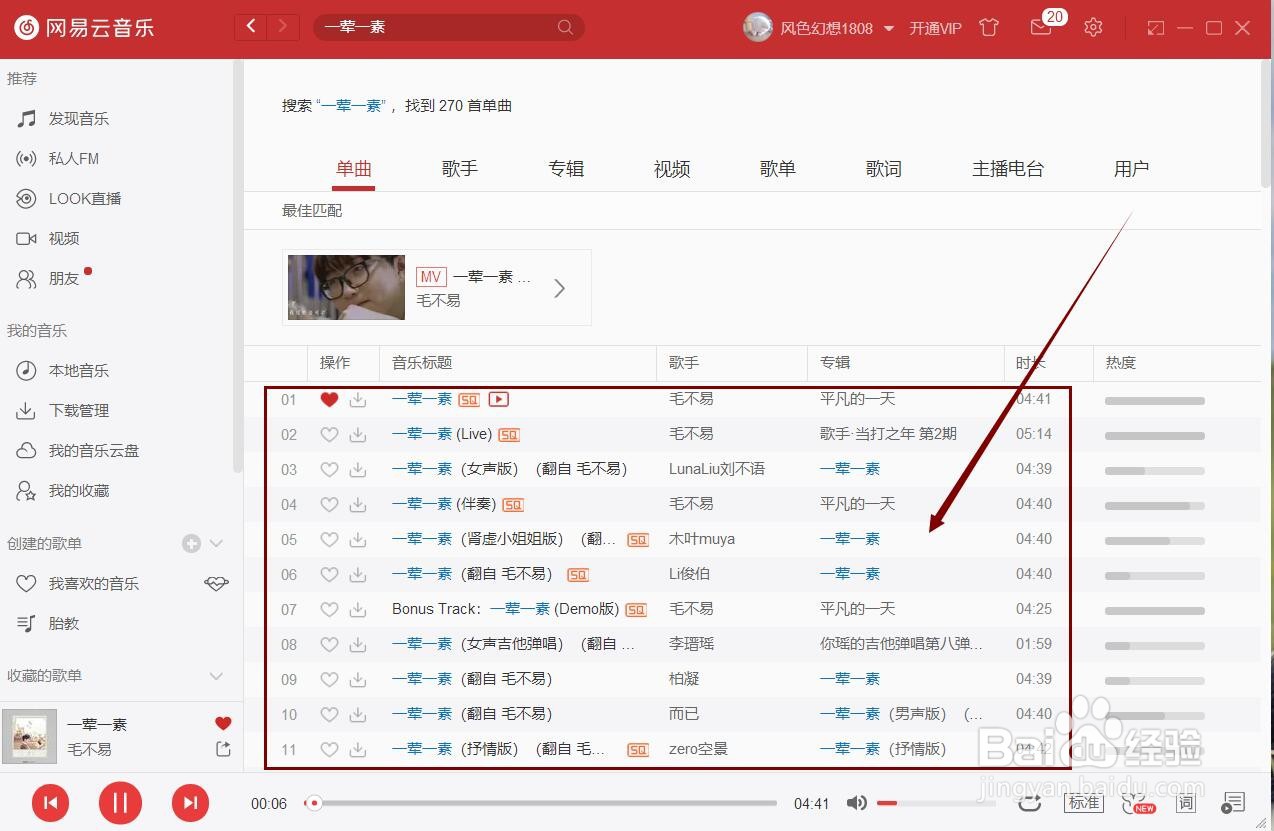Switch to 主播电台 tab

(1008, 169)
